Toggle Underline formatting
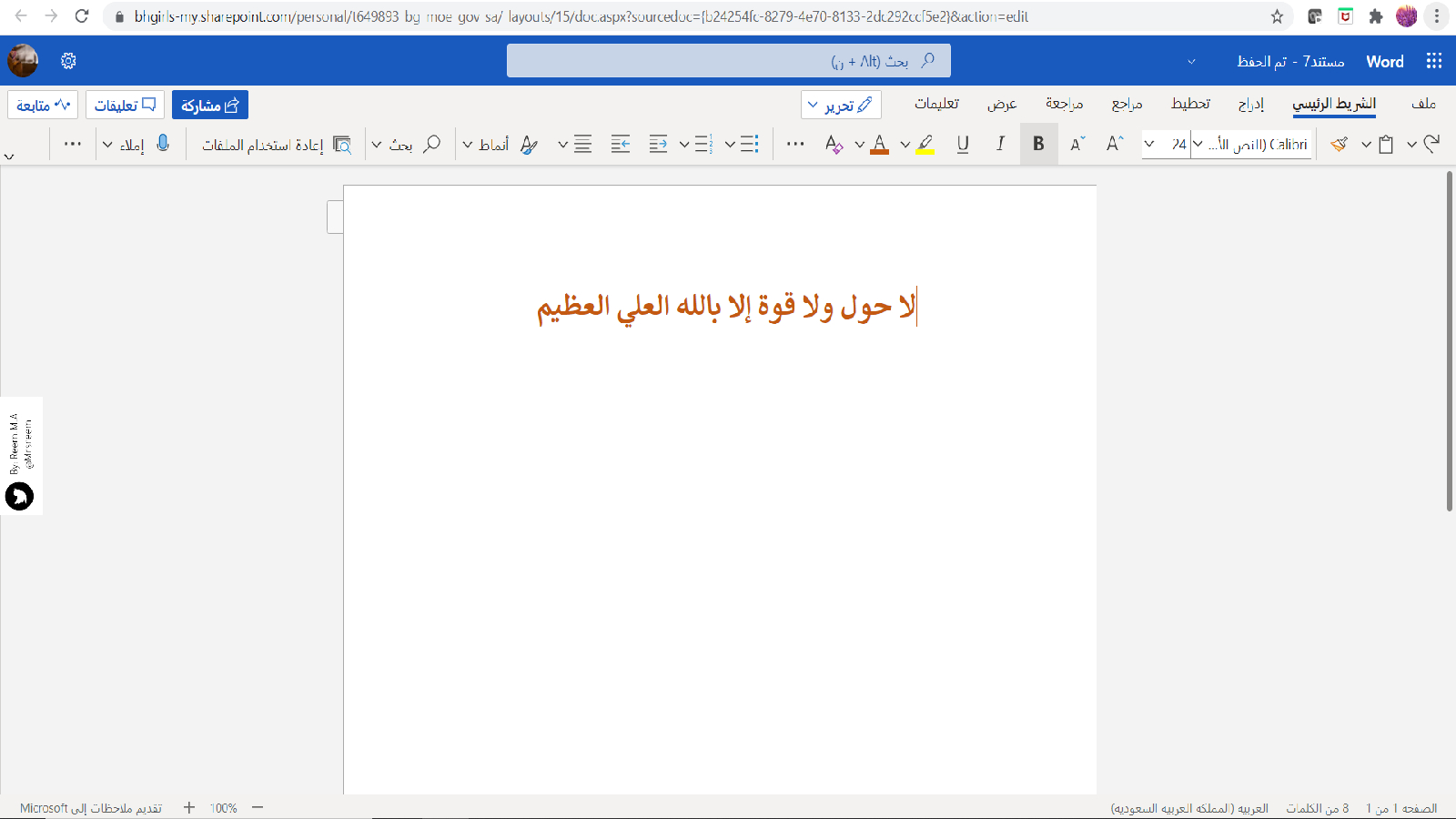The image size is (1456, 819). point(963,144)
